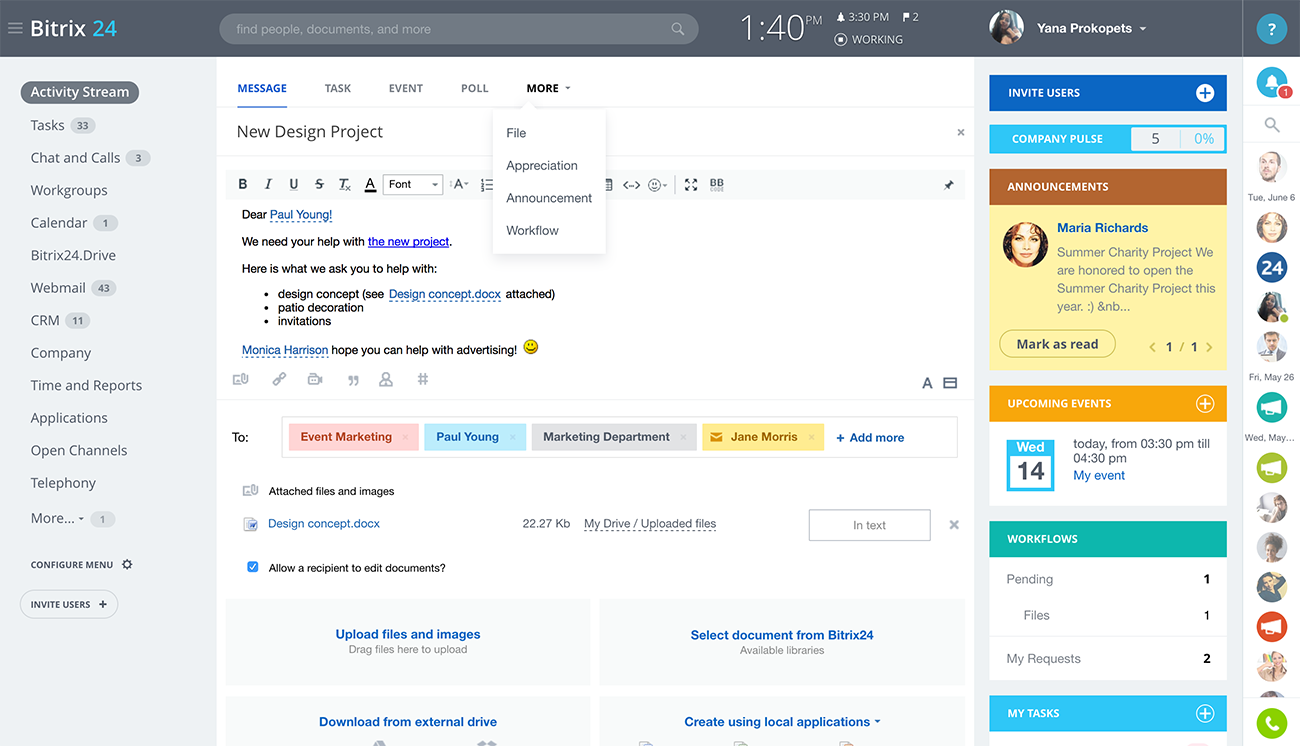
Task: Click the insert link icon below the editor
Action: pyautogui.click(x=279, y=380)
